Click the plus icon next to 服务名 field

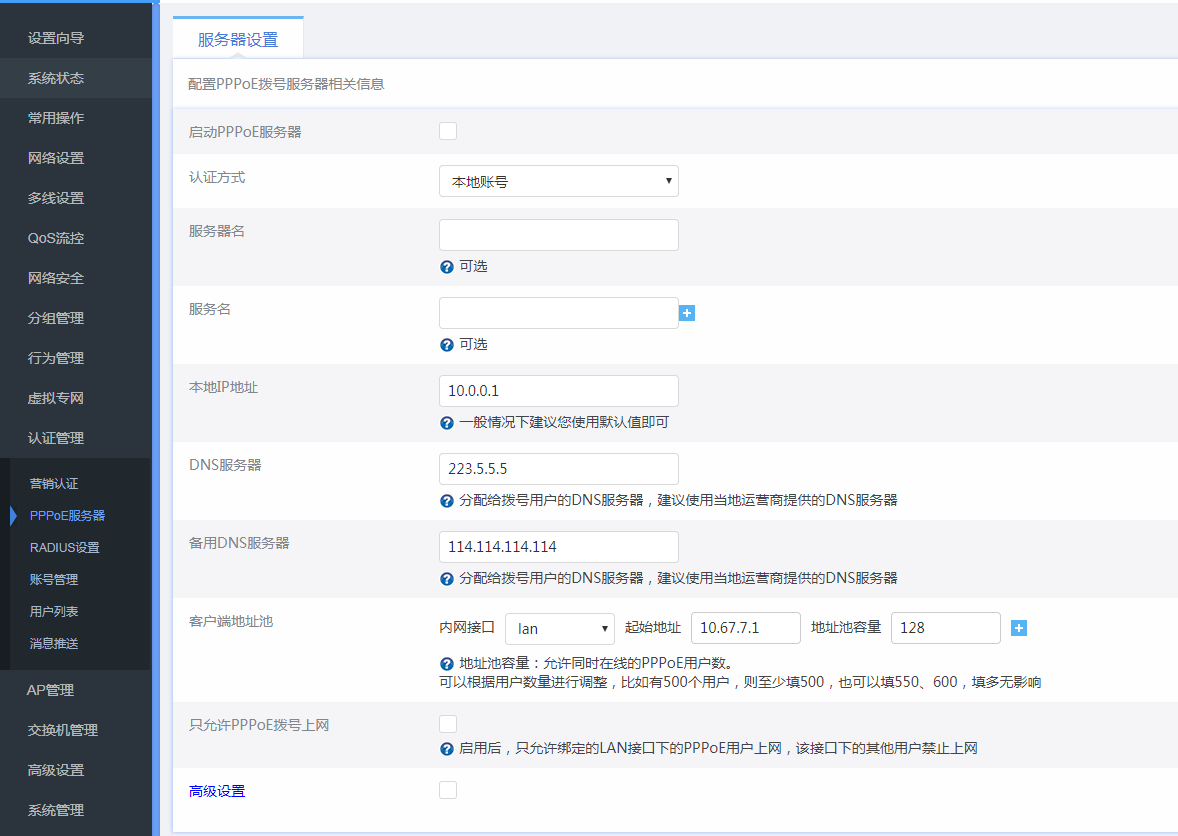687,313
